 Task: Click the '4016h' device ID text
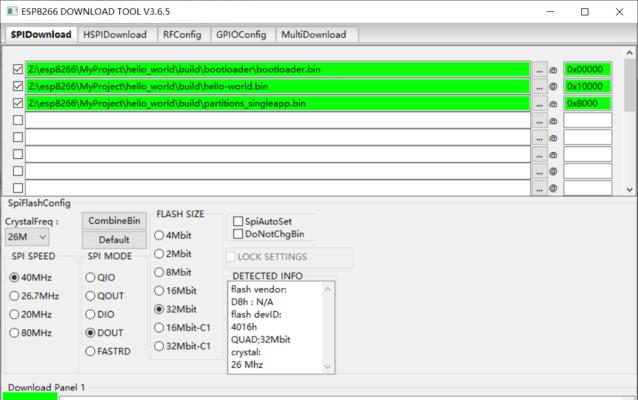(244, 327)
